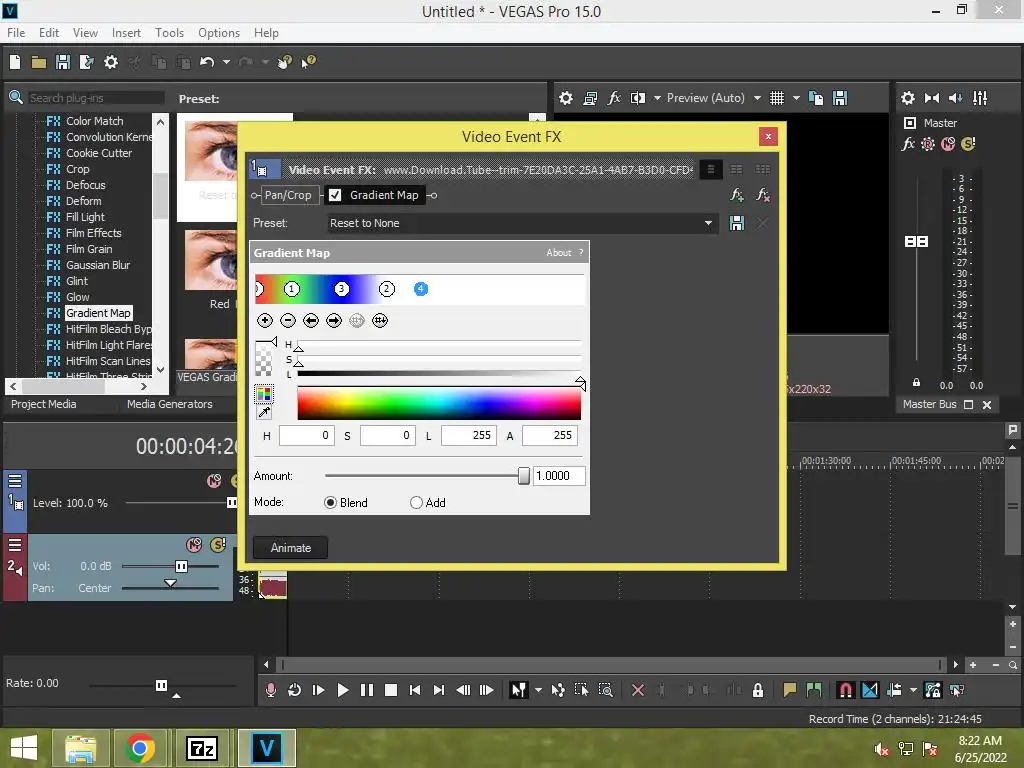This screenshot has width=1024, height=768.
Task: Select Add mode radio button
Action: click(416, 503)
